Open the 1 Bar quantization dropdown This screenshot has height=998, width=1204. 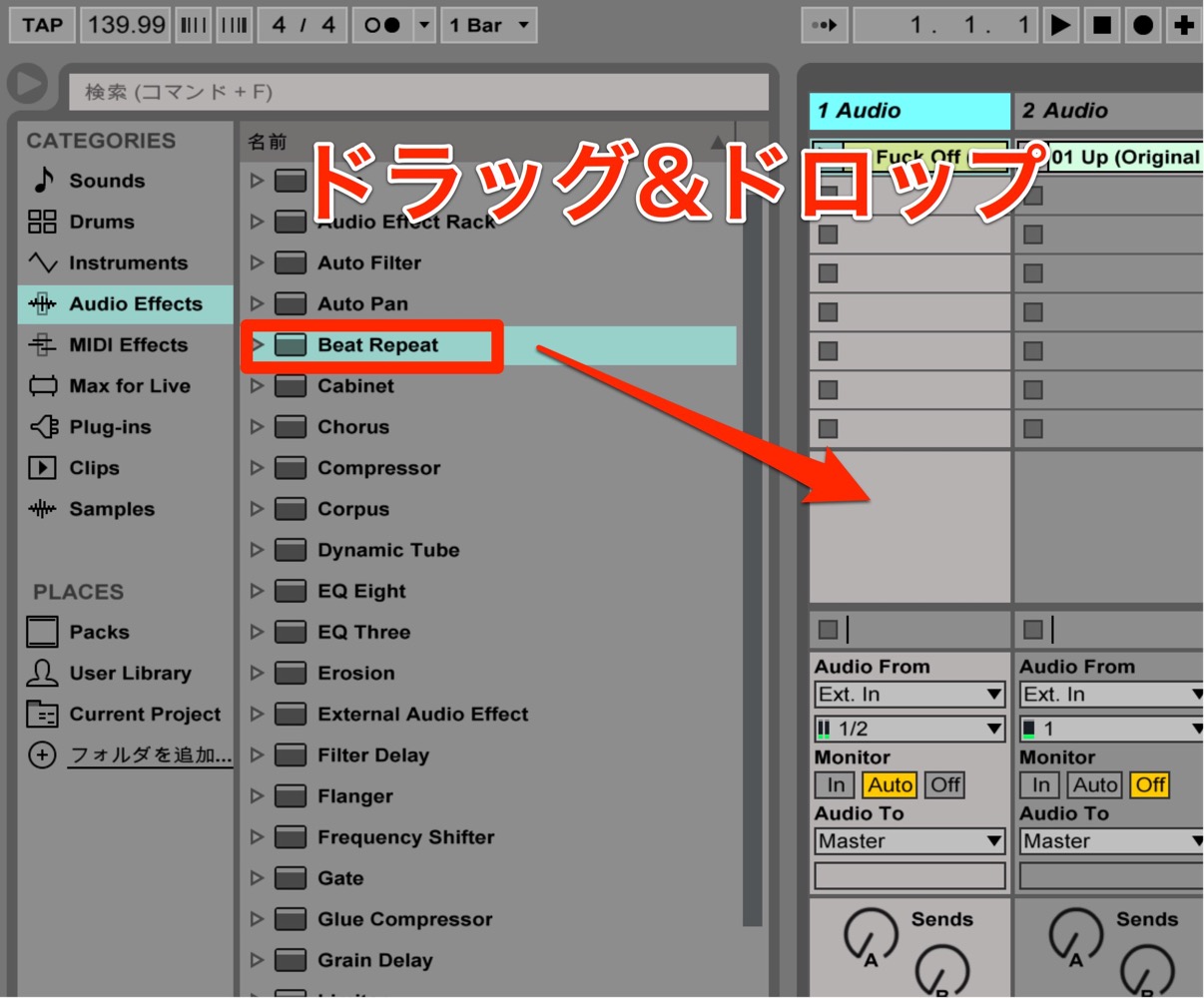tap(488, 25)
